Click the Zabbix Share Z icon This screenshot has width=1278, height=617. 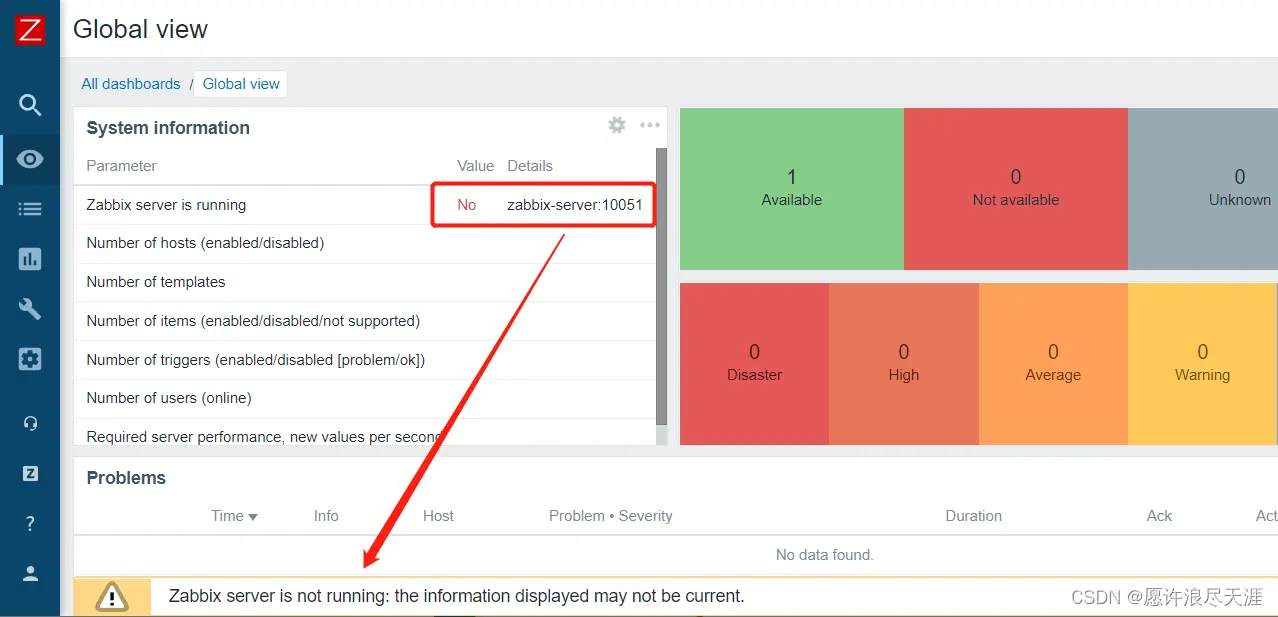click(x=30, y=473)
